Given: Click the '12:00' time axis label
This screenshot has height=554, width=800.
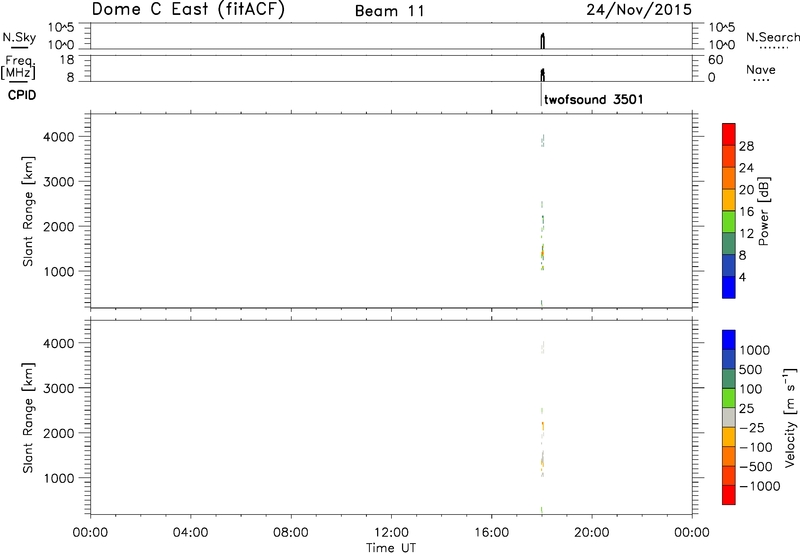Looking at the screenshot, I should pos(391,533).
